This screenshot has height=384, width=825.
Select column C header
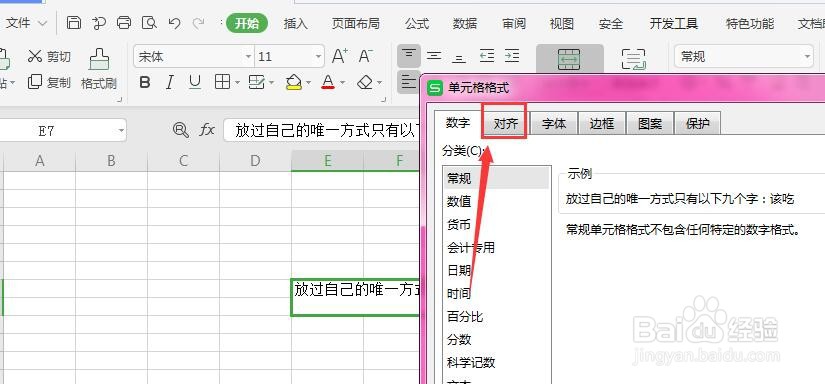[183, 161]
